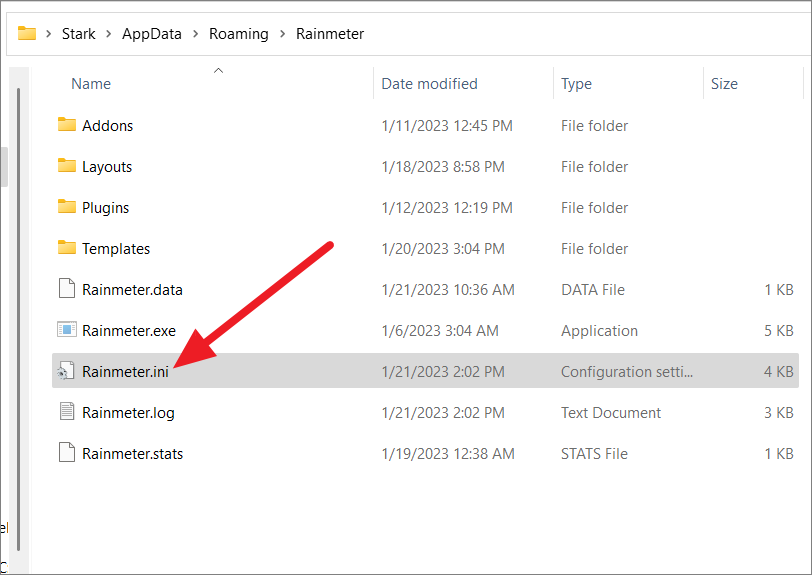The height and width of the screenshot is (575, 812).
Task: Click the 1/19/2023 12:38 AM date cell
Action: (448, 454)
